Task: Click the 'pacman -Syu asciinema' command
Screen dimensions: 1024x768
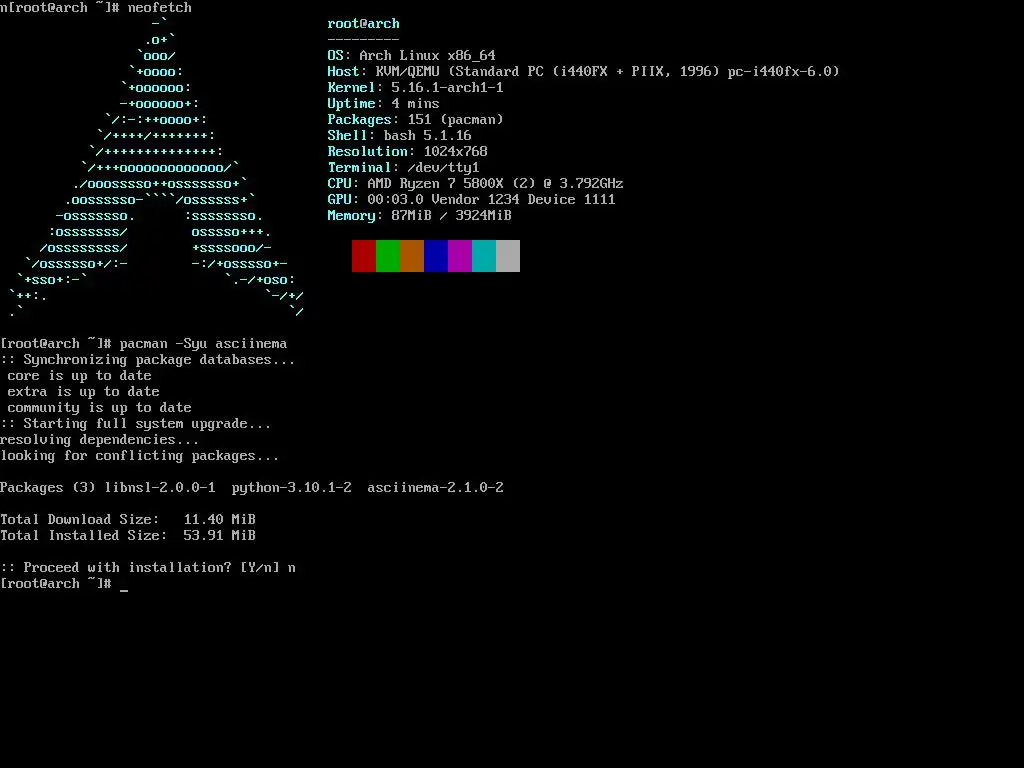Action: pyautogui.click(x=203, y=344)
